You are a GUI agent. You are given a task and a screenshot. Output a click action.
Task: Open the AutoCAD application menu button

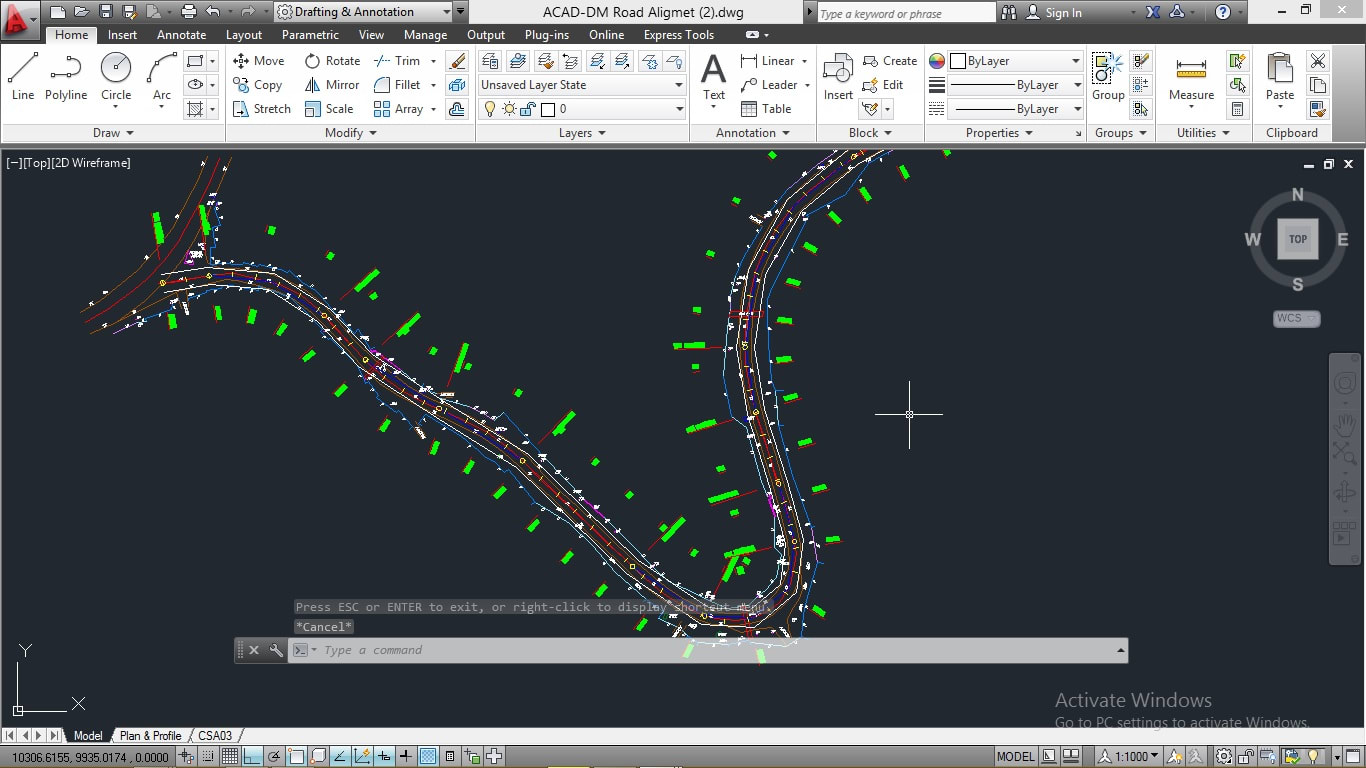[19, 19]
